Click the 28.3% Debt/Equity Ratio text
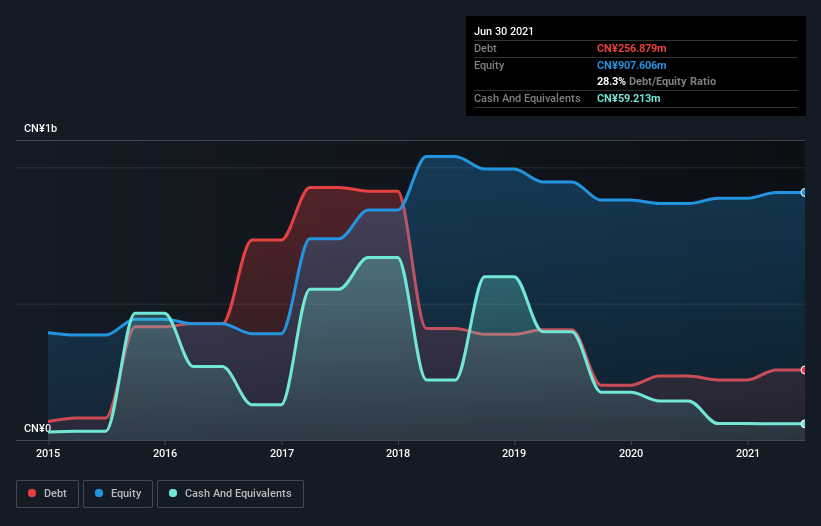Screen dimensions: 821x526 point(656,81)
